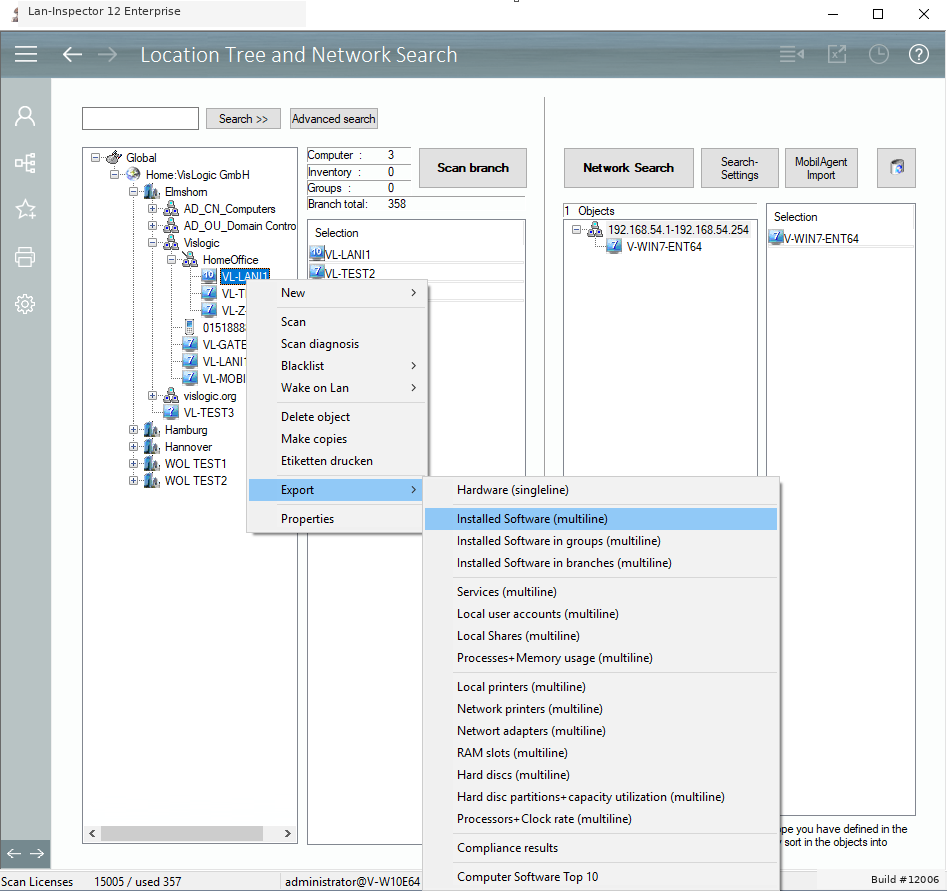Screen dimensions: 947x891
Task: Click the Global root basket icon
Action: click(x=114, y=158)
